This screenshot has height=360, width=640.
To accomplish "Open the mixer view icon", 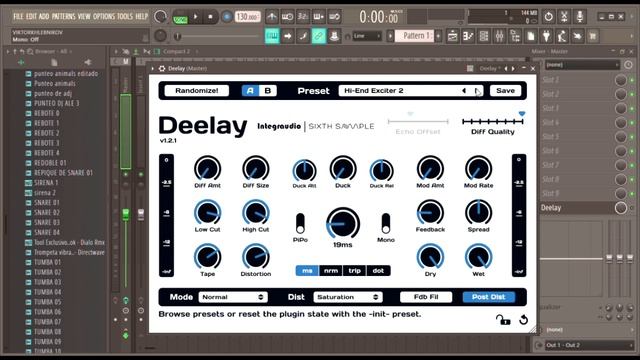I will [499, 36].
